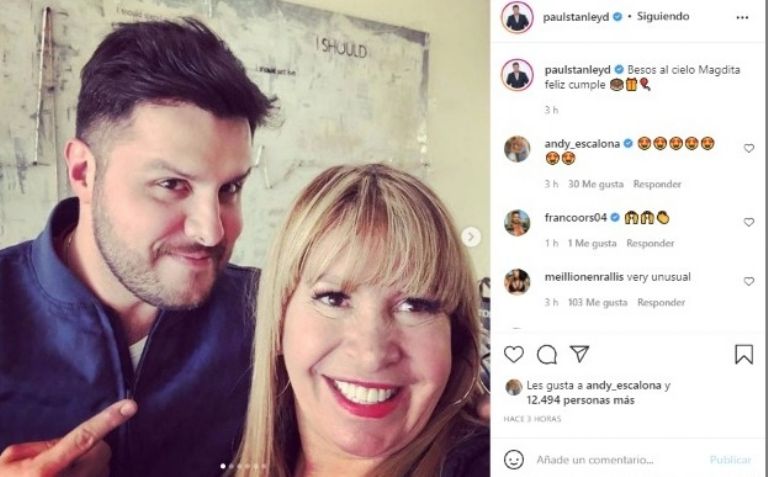The image size is (768, 477).
Task: Open andy_escalona's profile picture
Action: pos(517,149)
